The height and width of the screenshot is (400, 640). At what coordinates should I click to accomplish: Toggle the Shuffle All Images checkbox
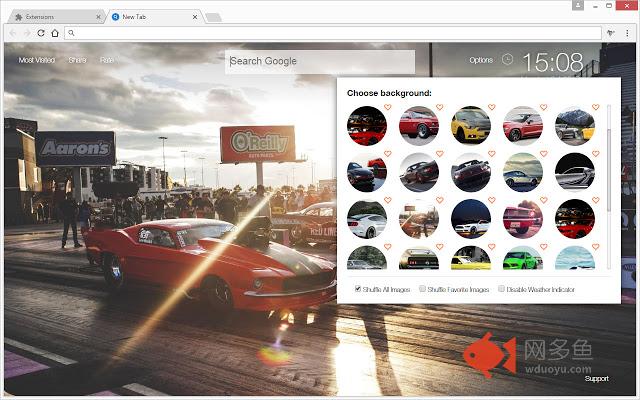359,289
